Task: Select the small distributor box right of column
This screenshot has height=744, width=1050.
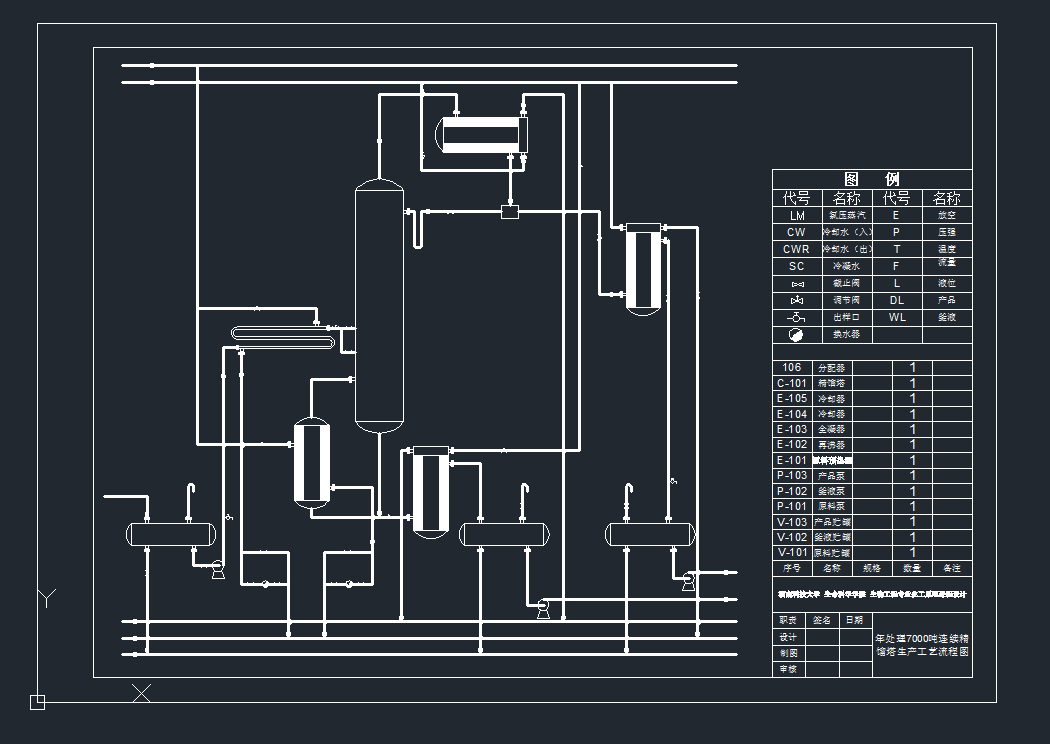Action: pos(510,211)
